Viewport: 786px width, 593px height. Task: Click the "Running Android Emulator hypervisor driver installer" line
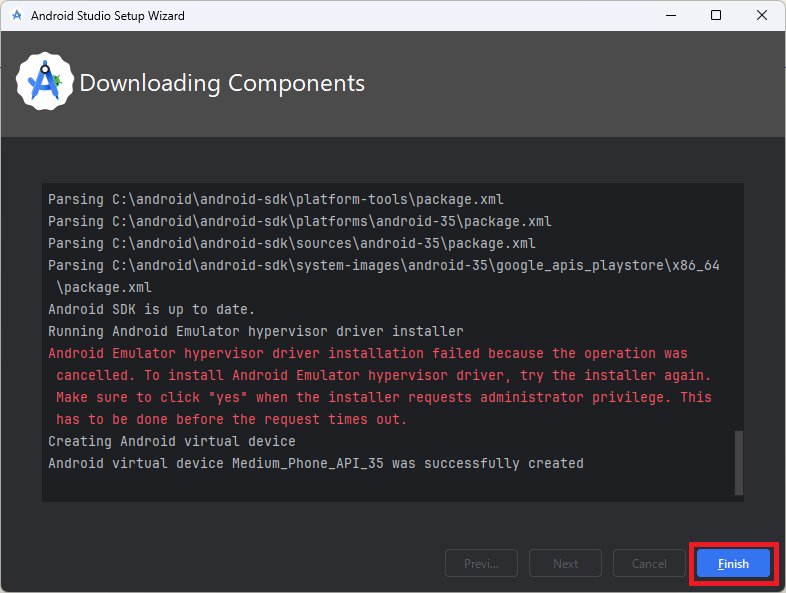255,331
